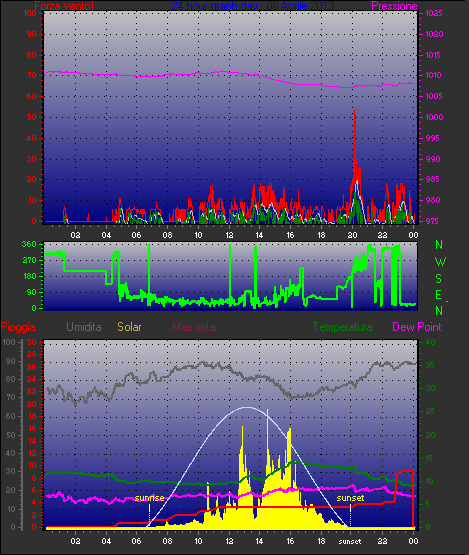Click the red "Pioggia" legend label
This screenshot has height=555, width=469.
click(x=18, y=327)
